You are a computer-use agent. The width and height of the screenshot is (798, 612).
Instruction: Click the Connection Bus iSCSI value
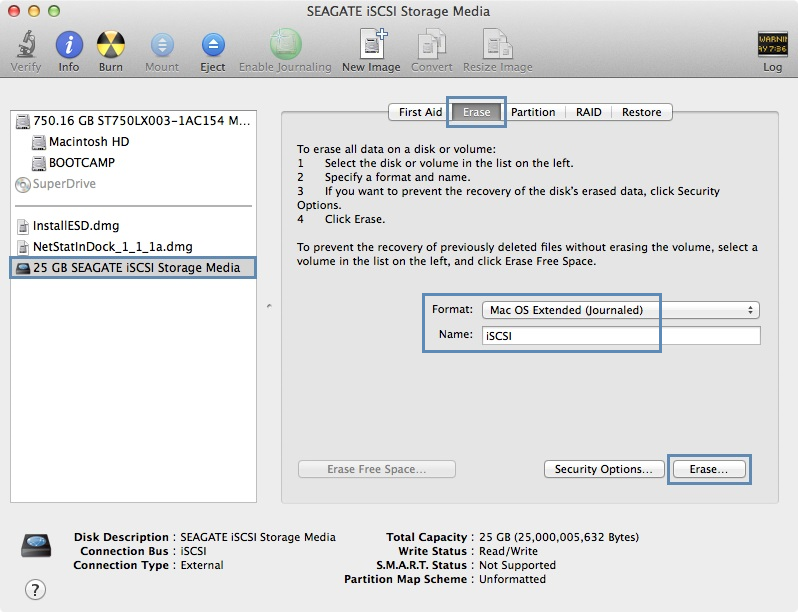click(x=193, y=551)
